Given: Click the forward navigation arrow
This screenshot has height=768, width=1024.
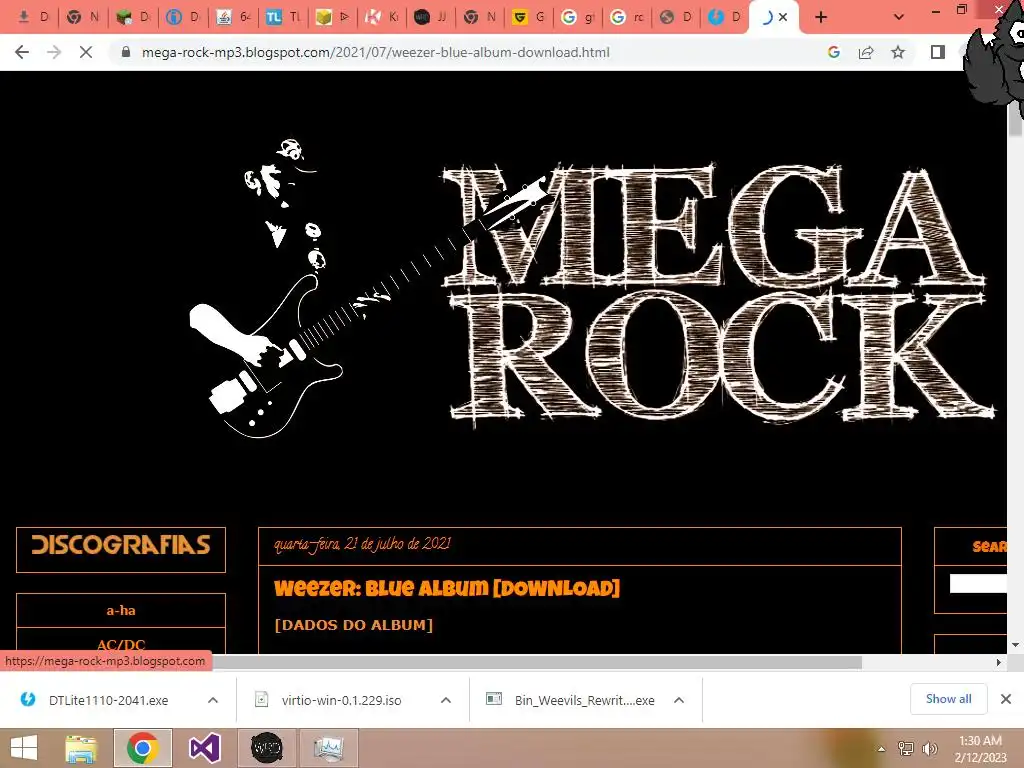Looking at the screenshot, I should click(x=54, y=52).
